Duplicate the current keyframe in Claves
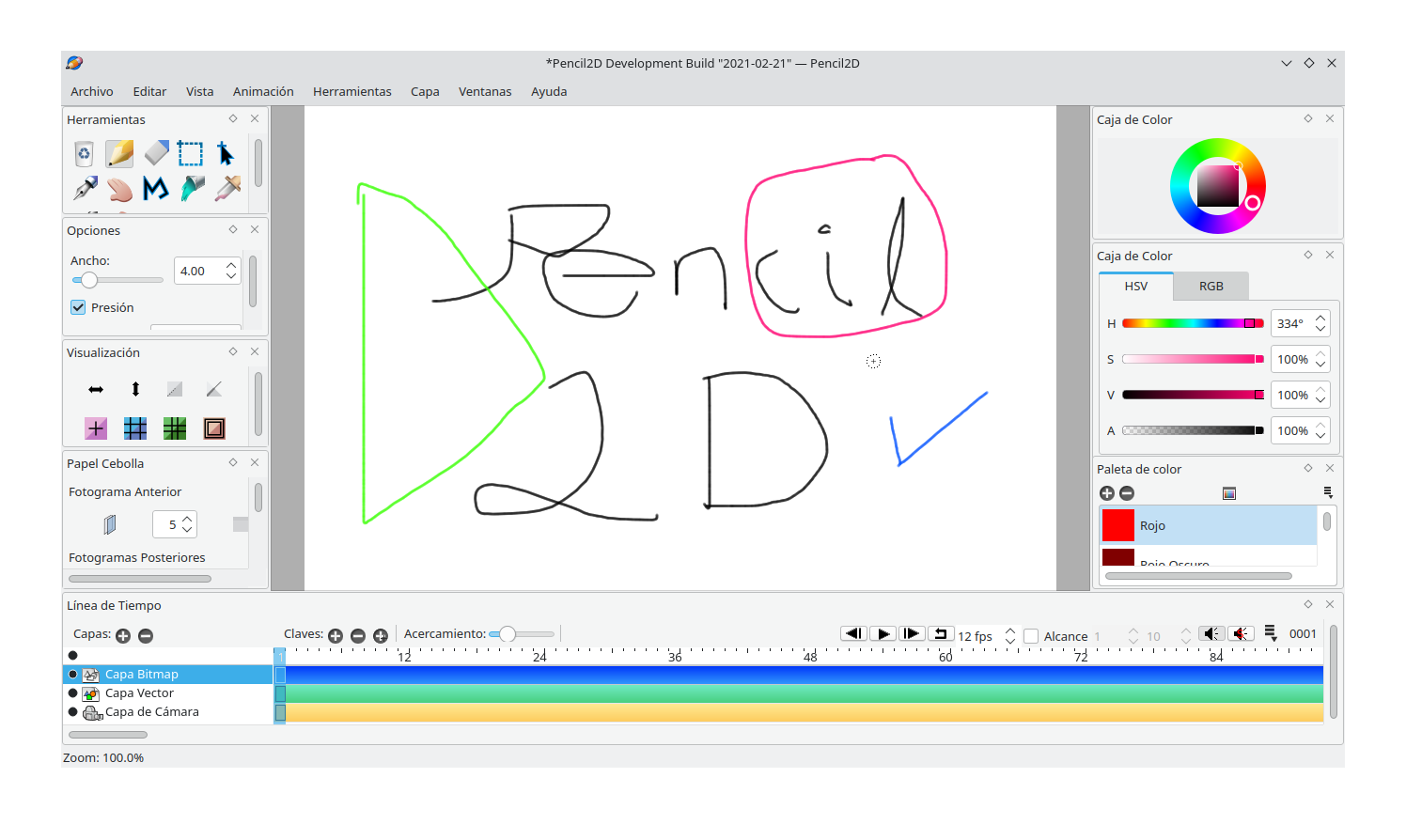 pyautogui.click(x=381, y=636)
